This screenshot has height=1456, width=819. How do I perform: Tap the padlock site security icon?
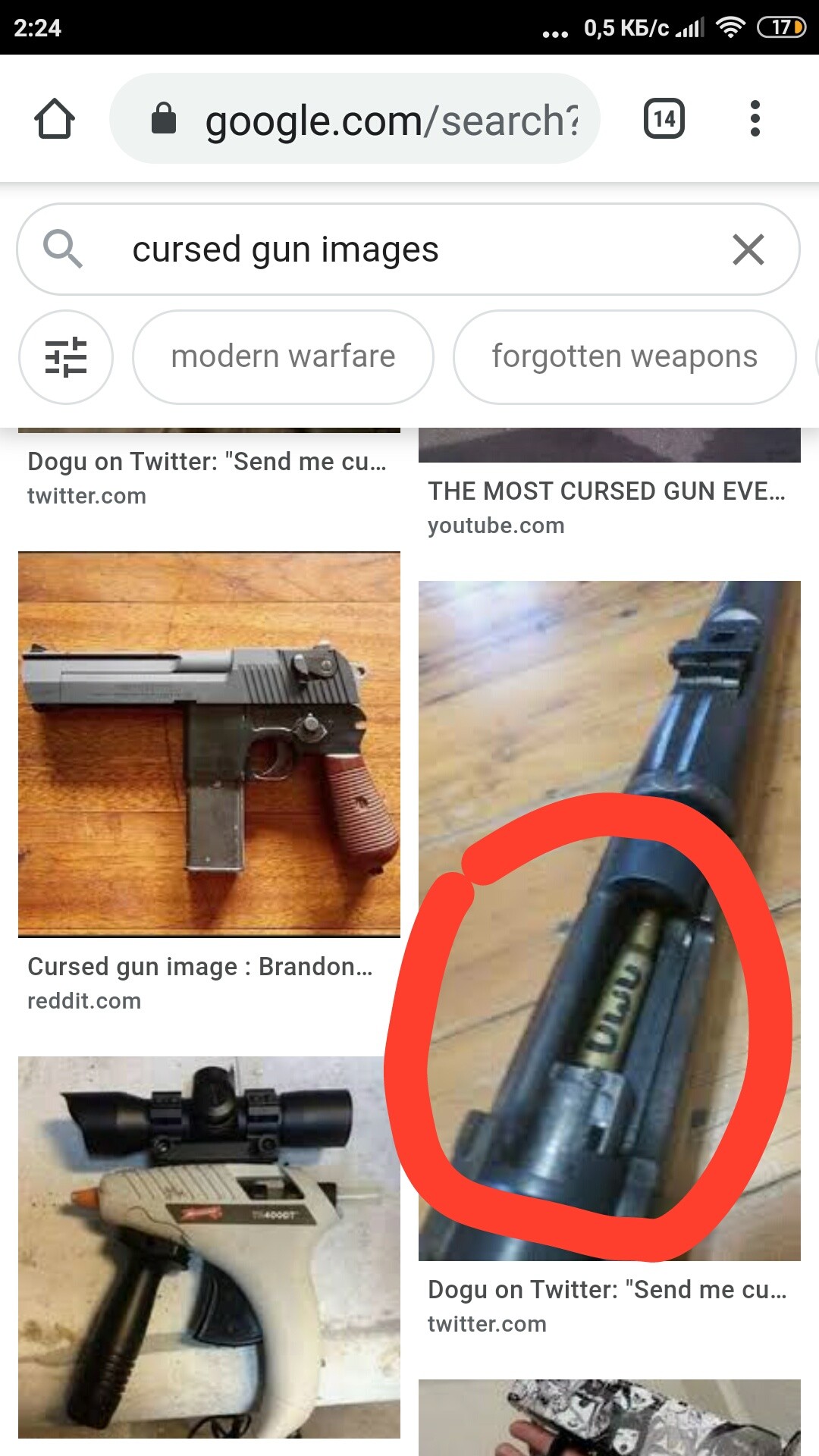click(164, 118)
